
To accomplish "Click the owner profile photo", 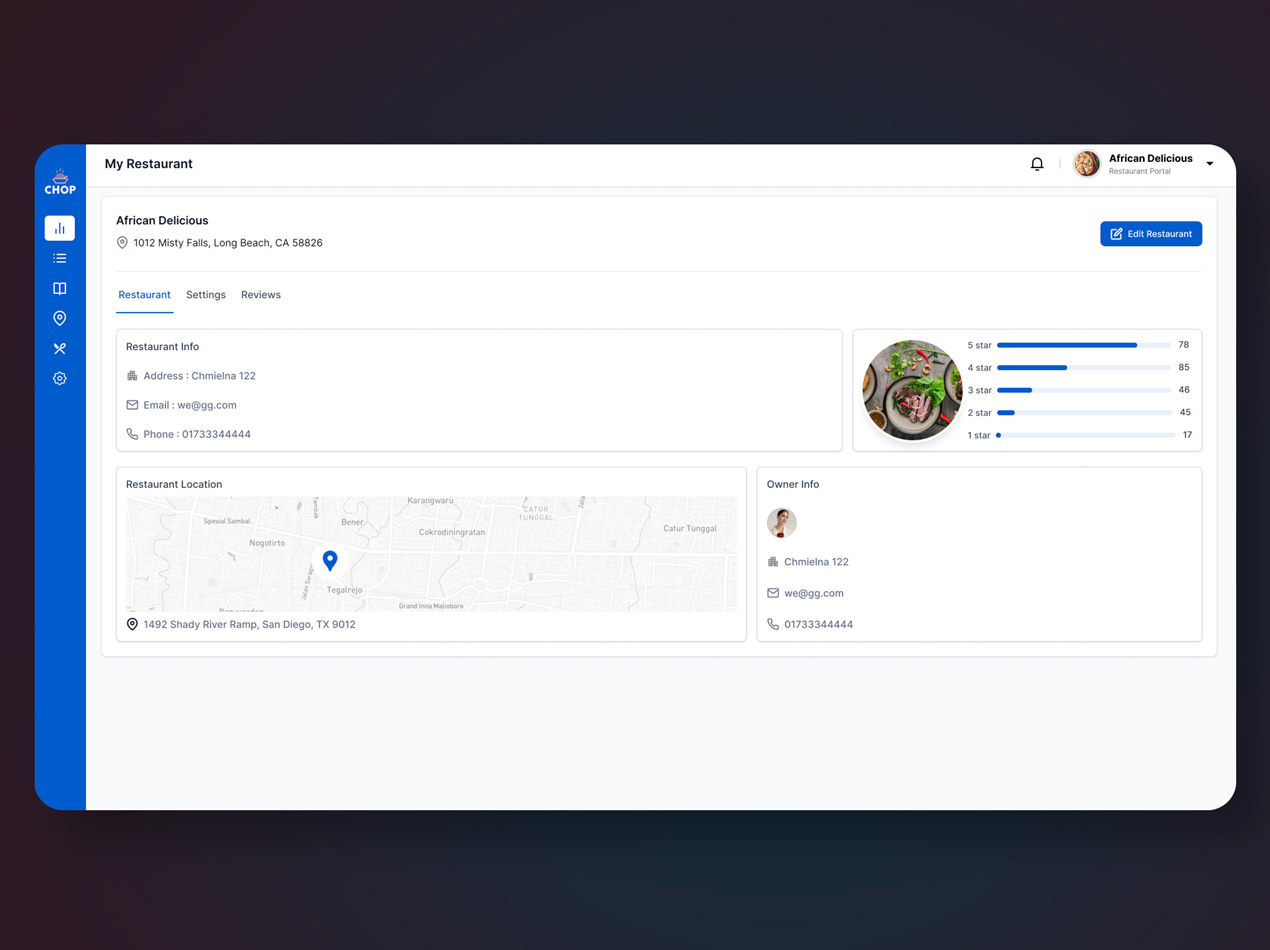I will (x=782, y=522).
